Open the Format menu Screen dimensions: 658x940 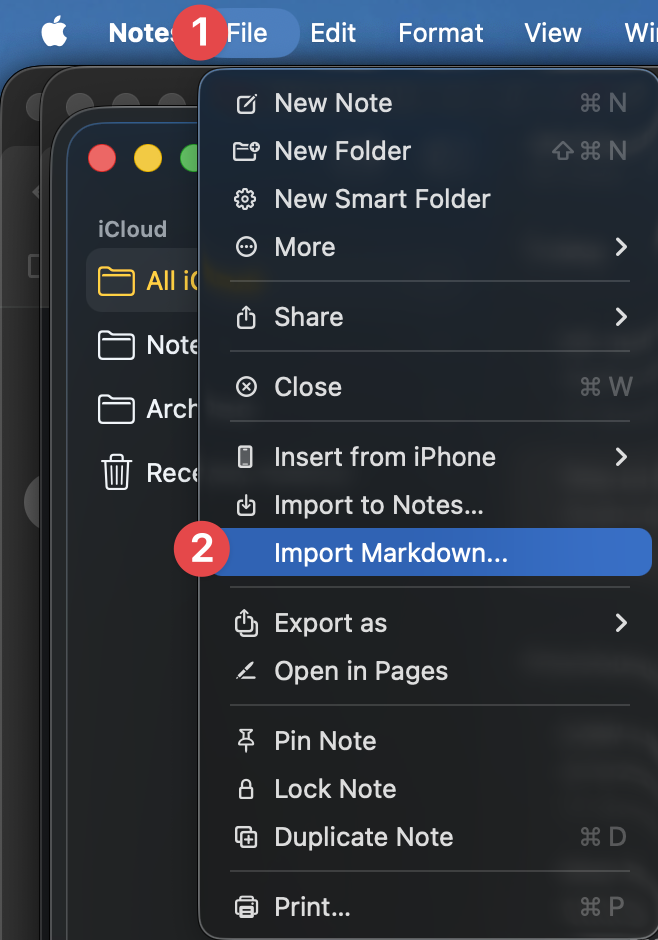[x=440, y=33]
